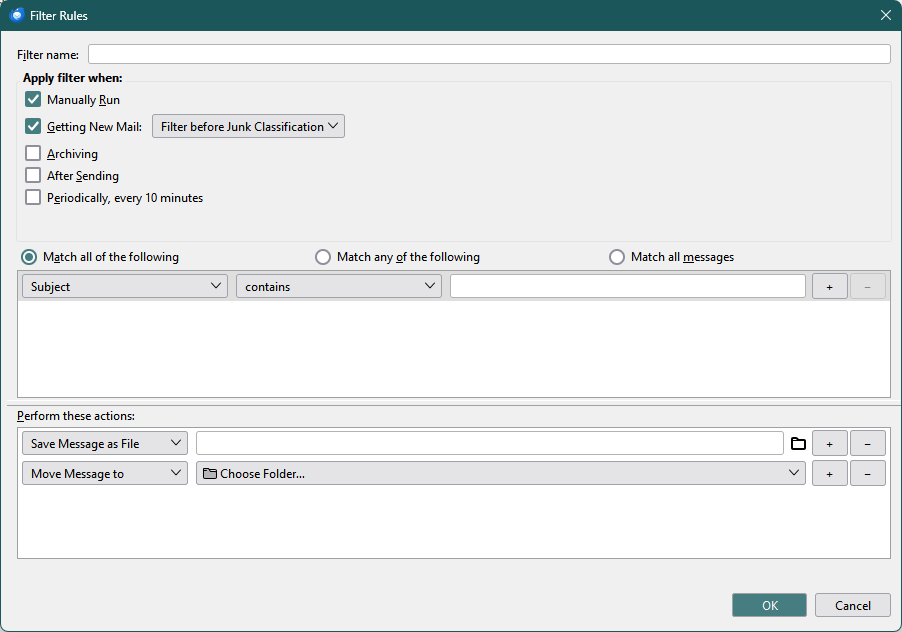Enable the Archiving checkbox
This screenshot has height=632, width=902.
click(34, 154)
